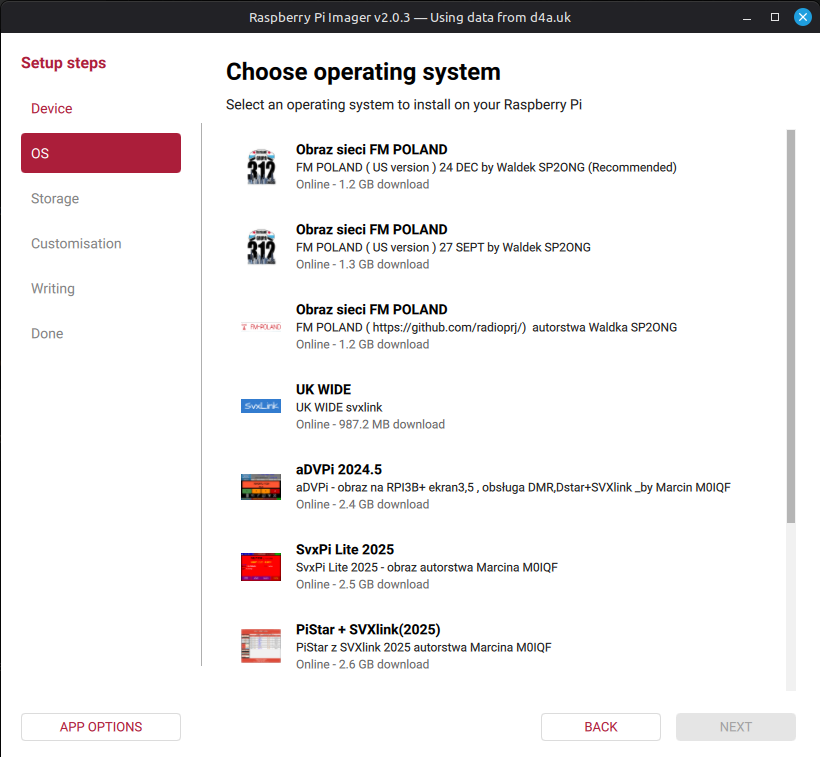Go to the Storage setup step
The height and width of the screenshot is (757, 820).
(55, 198)
